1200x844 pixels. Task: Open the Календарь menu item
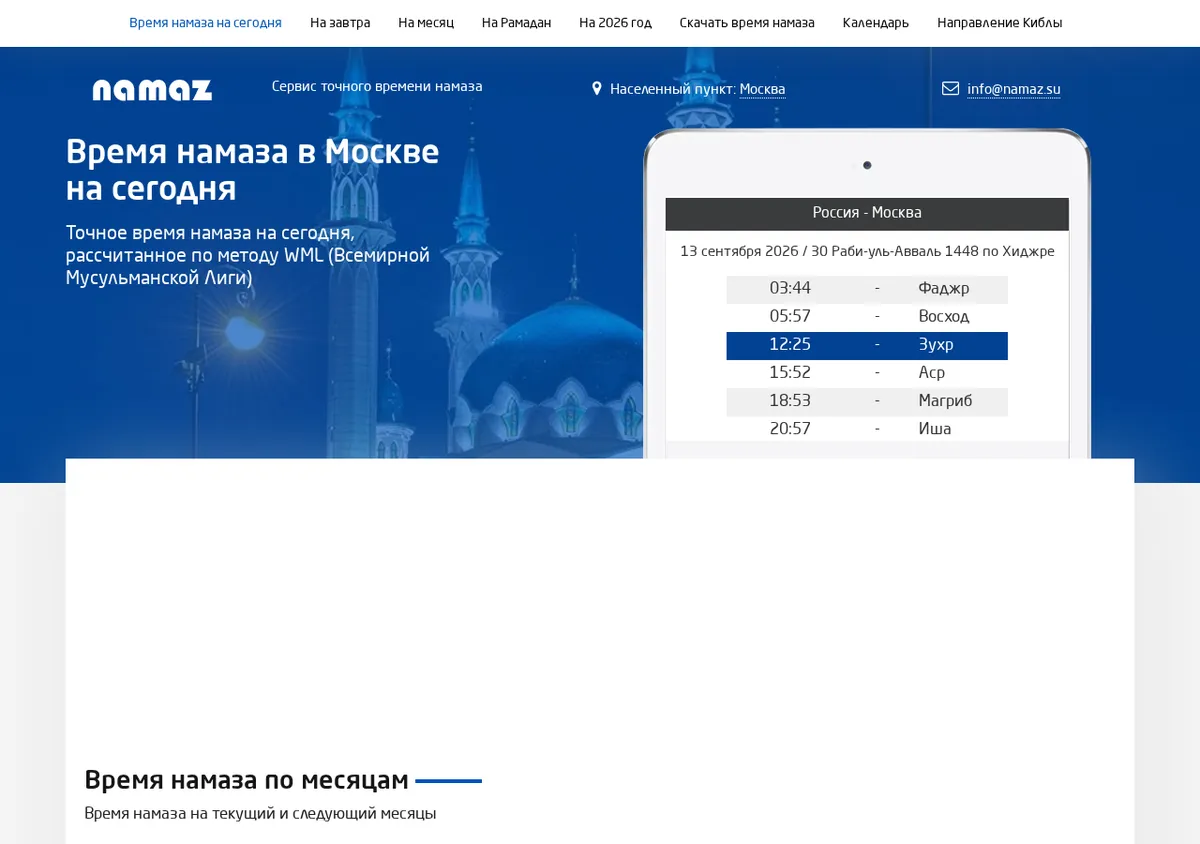(876, 23)
